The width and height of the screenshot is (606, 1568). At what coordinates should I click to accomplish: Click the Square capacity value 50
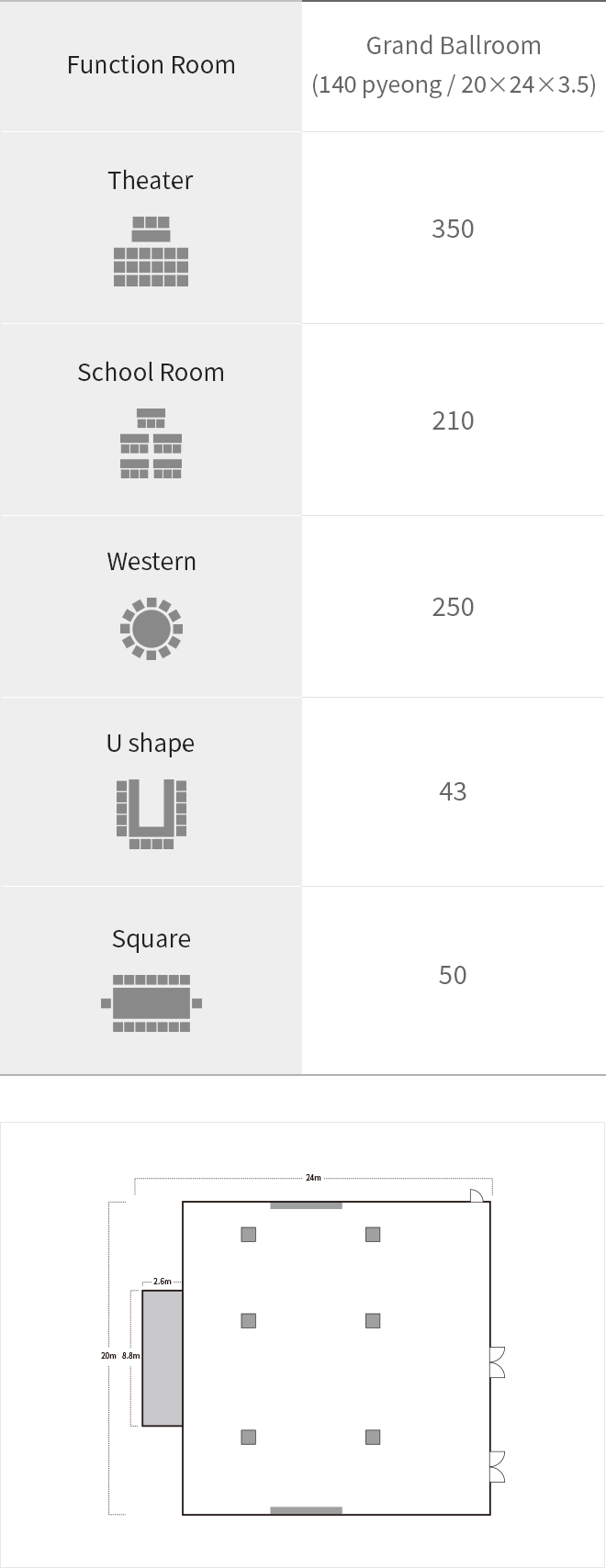(x=454, y=974)
